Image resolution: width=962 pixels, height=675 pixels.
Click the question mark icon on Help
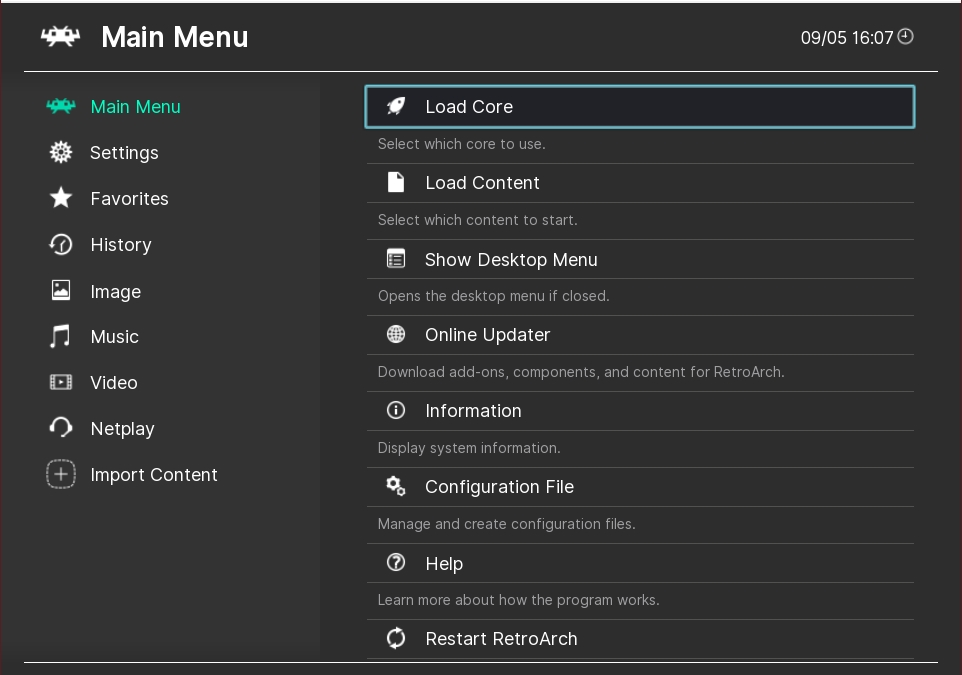396,562
